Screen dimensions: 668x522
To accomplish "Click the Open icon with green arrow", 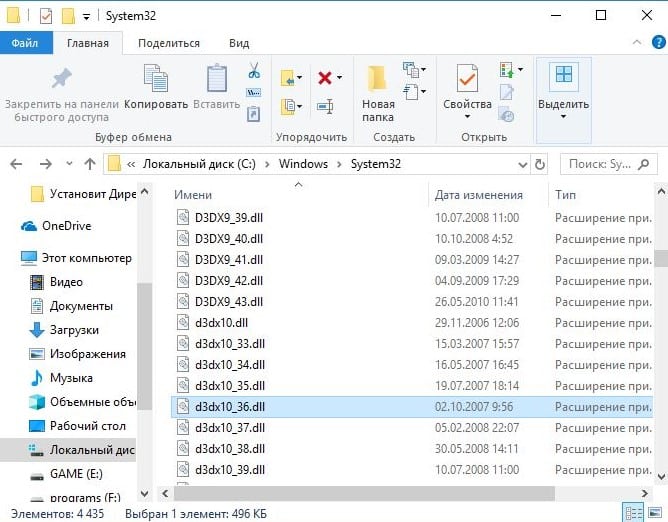I will point(507,69).
